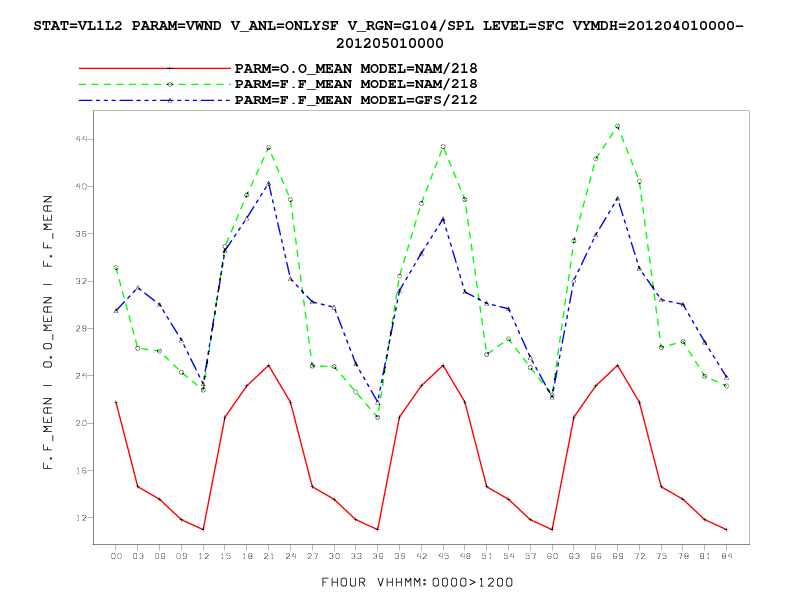This screenshot has width=792, height=612.
Task: Click the red solid line sample in legend
Action: pos(155,68)
